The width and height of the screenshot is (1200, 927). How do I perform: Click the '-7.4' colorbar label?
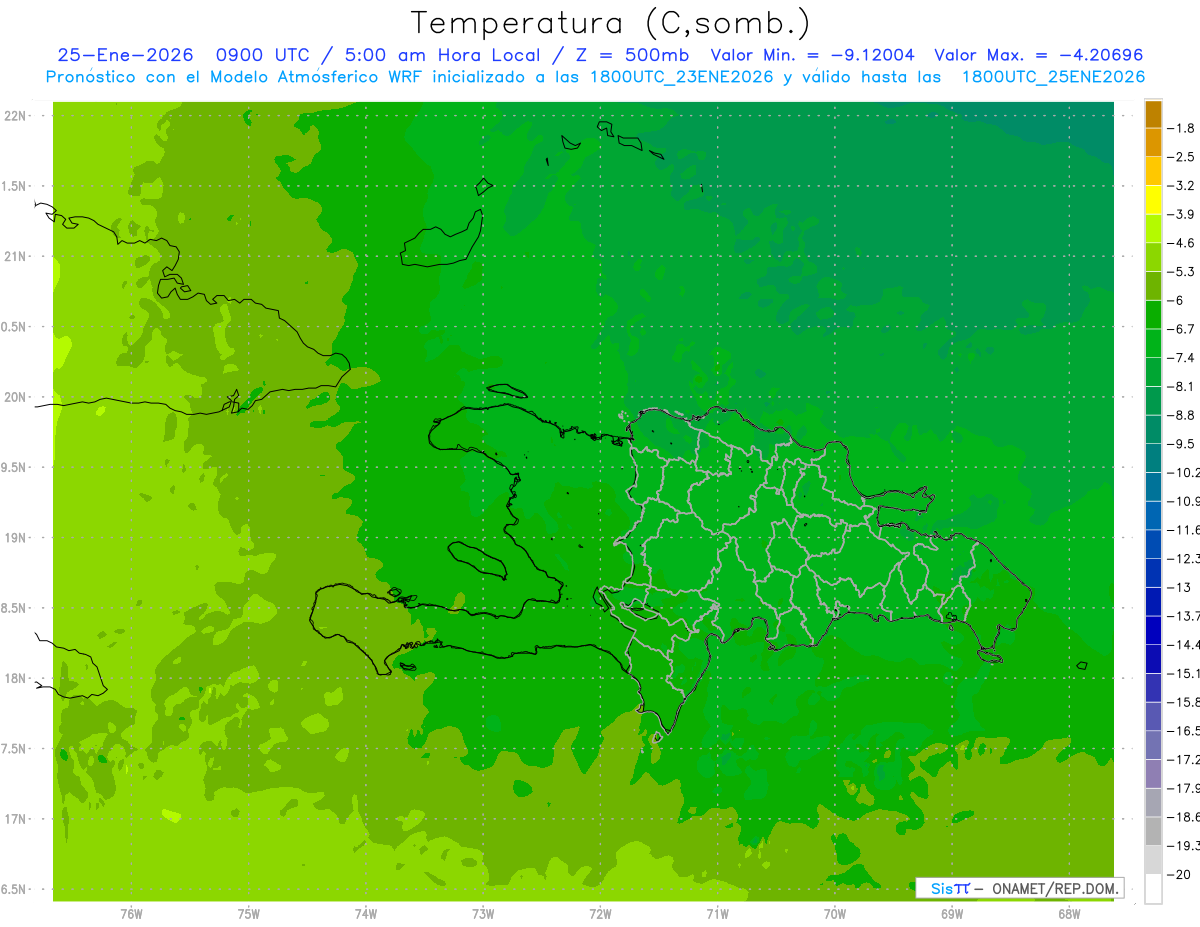point(1181,358)
